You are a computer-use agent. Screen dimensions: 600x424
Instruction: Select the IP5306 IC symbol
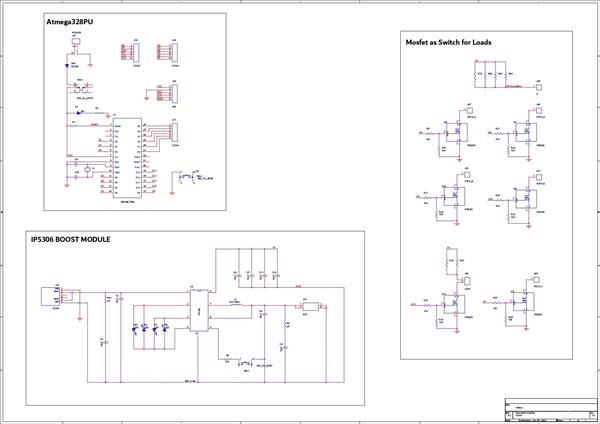click(199, 310)
